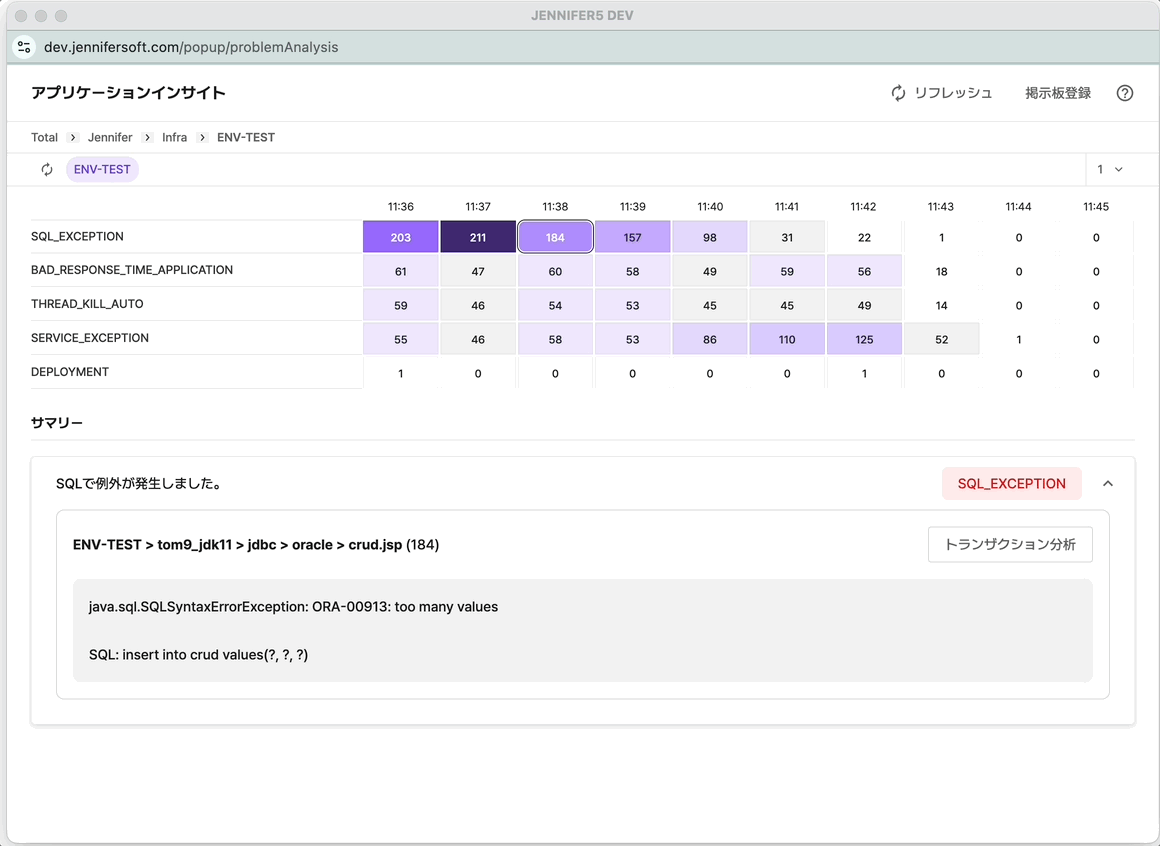Viewport: 1160px width, 846px height.
Task: Click the トランザクション分析 button
Action: point(1010,545)
